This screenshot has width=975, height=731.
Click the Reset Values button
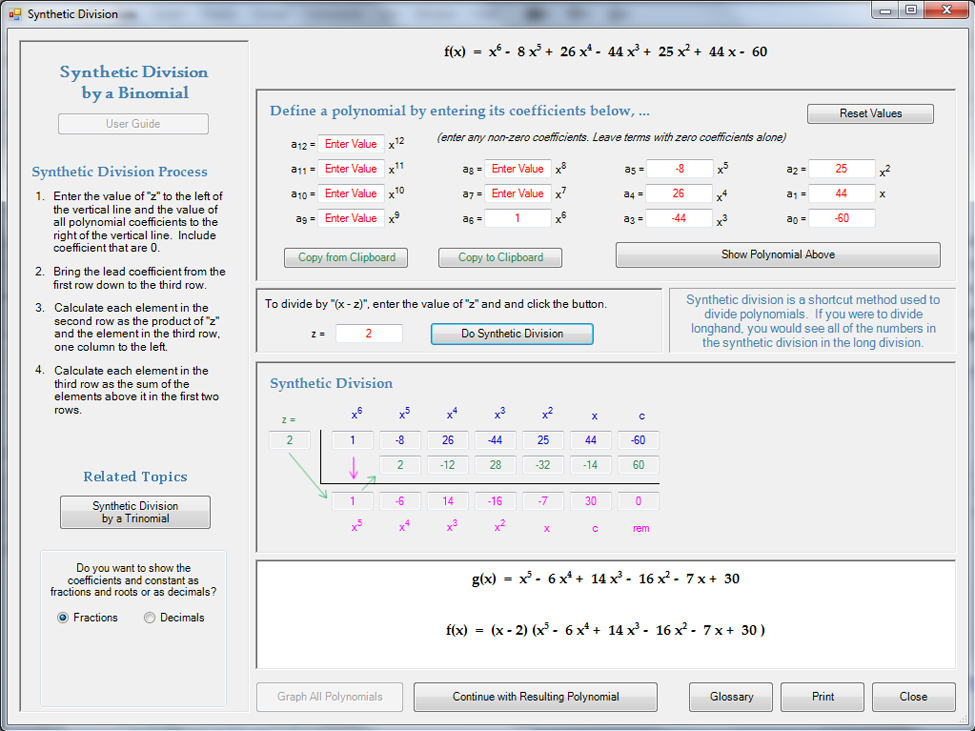coord(870,114)
